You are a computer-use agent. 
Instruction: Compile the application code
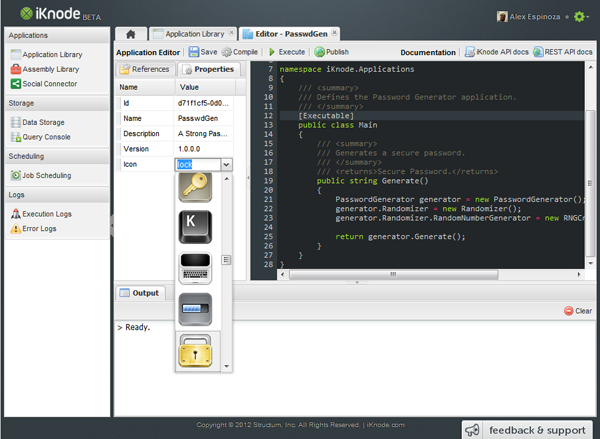pos(240,52)
